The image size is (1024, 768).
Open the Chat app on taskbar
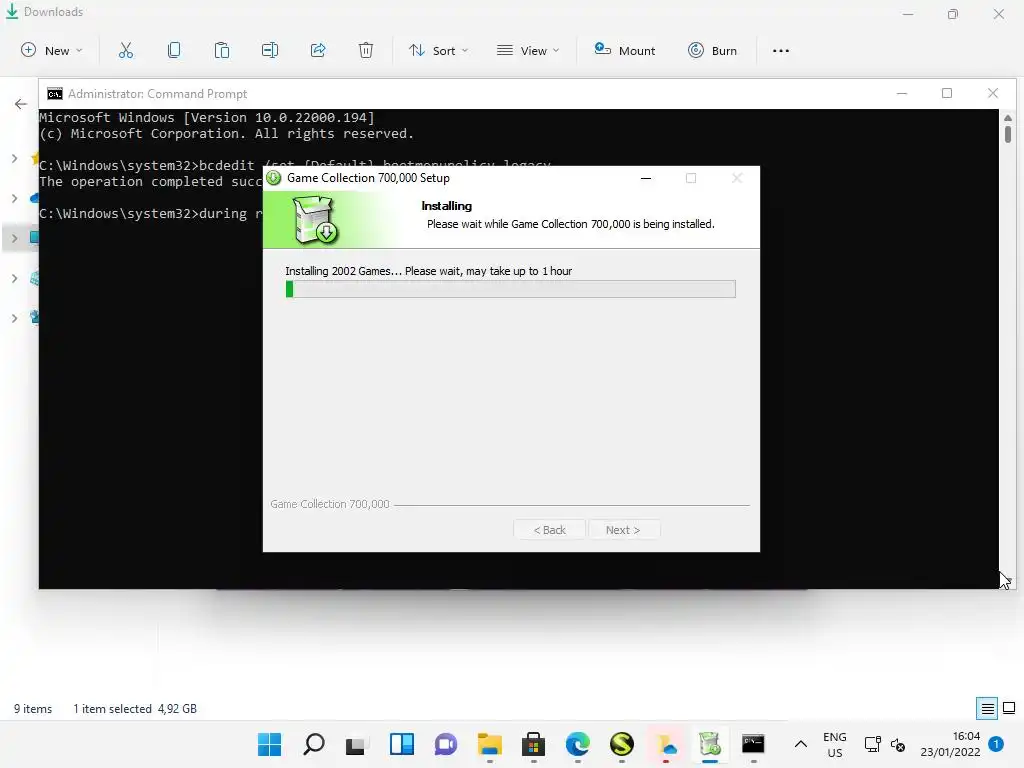pos(446,744)
